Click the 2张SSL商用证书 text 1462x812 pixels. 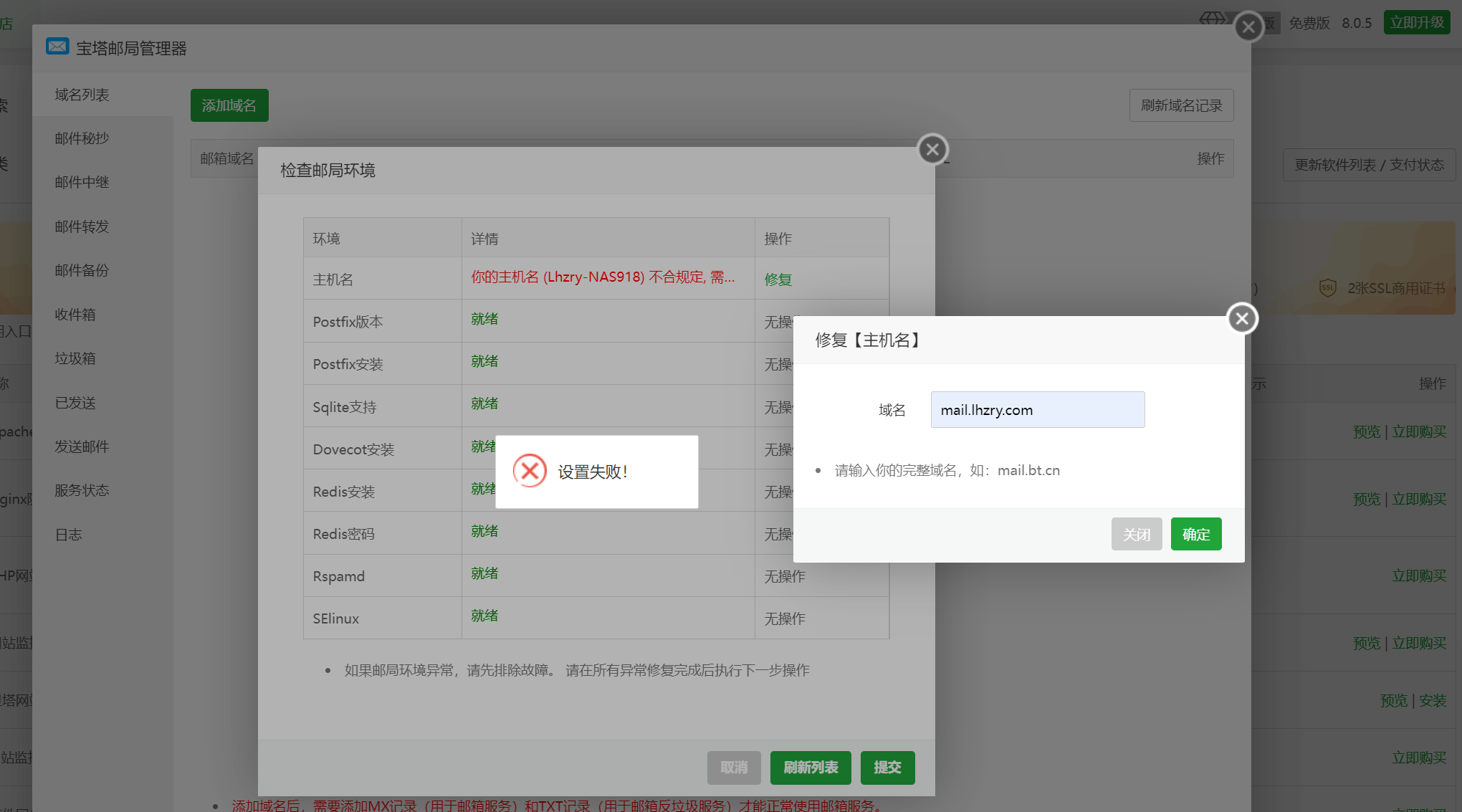[x=1396, y=288]
